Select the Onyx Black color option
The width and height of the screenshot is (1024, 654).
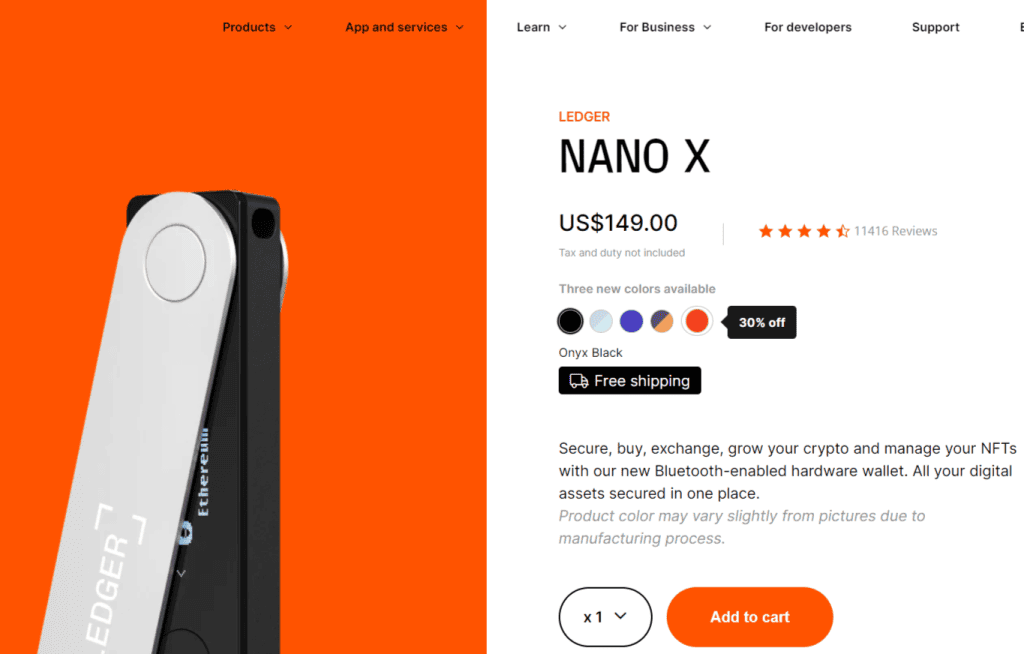(x=570, y=321)
